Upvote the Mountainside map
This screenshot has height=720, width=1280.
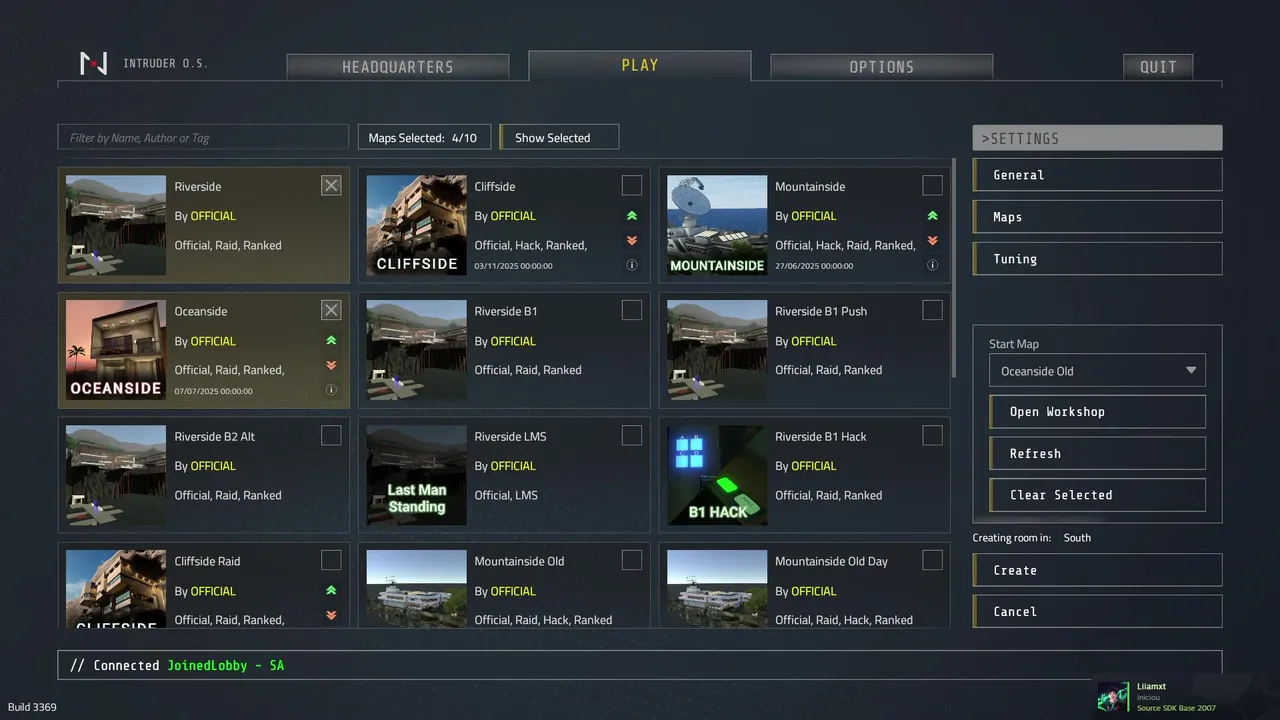click(932, 216)
